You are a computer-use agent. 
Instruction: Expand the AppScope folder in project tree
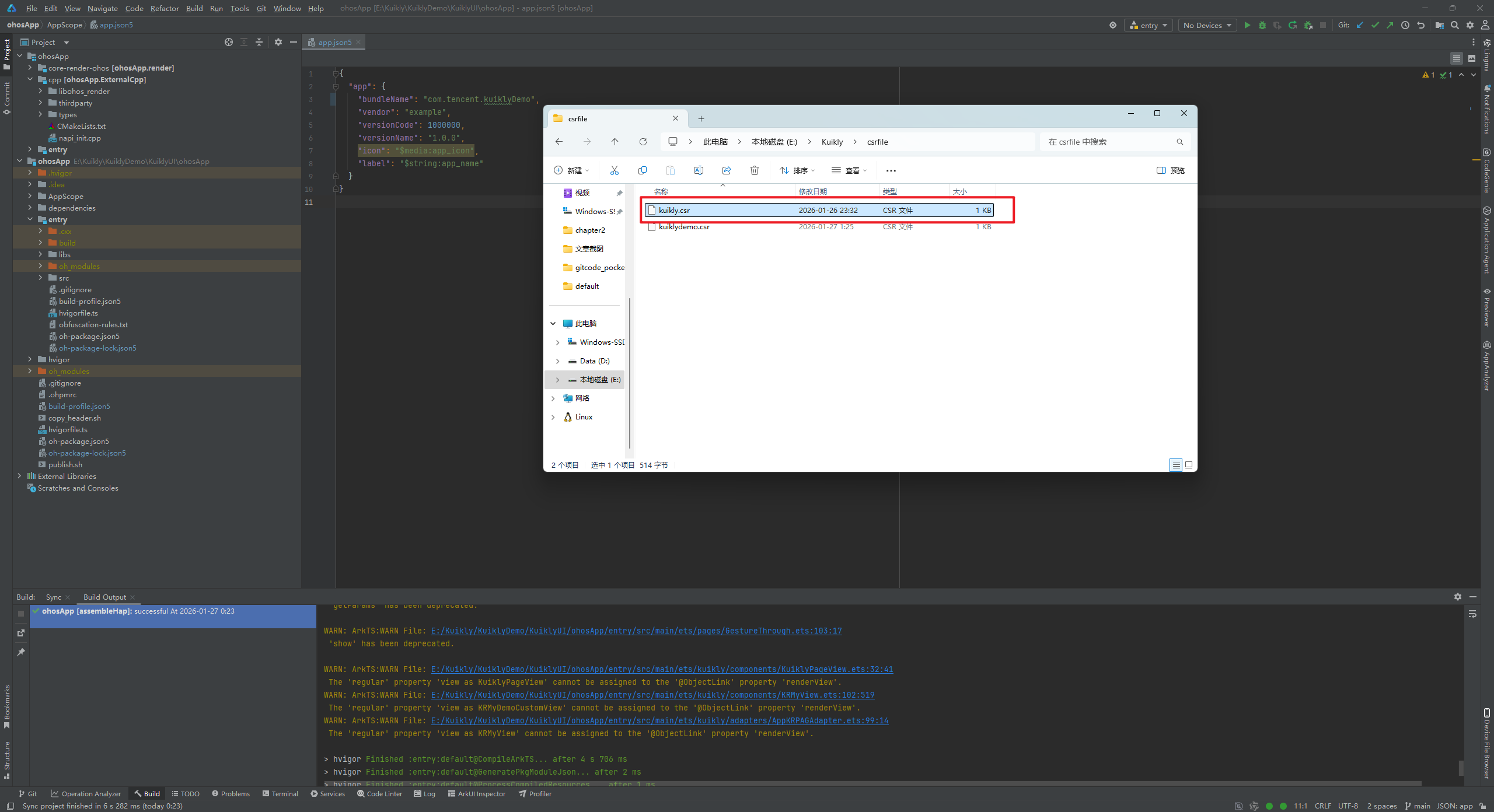(30, 197)
